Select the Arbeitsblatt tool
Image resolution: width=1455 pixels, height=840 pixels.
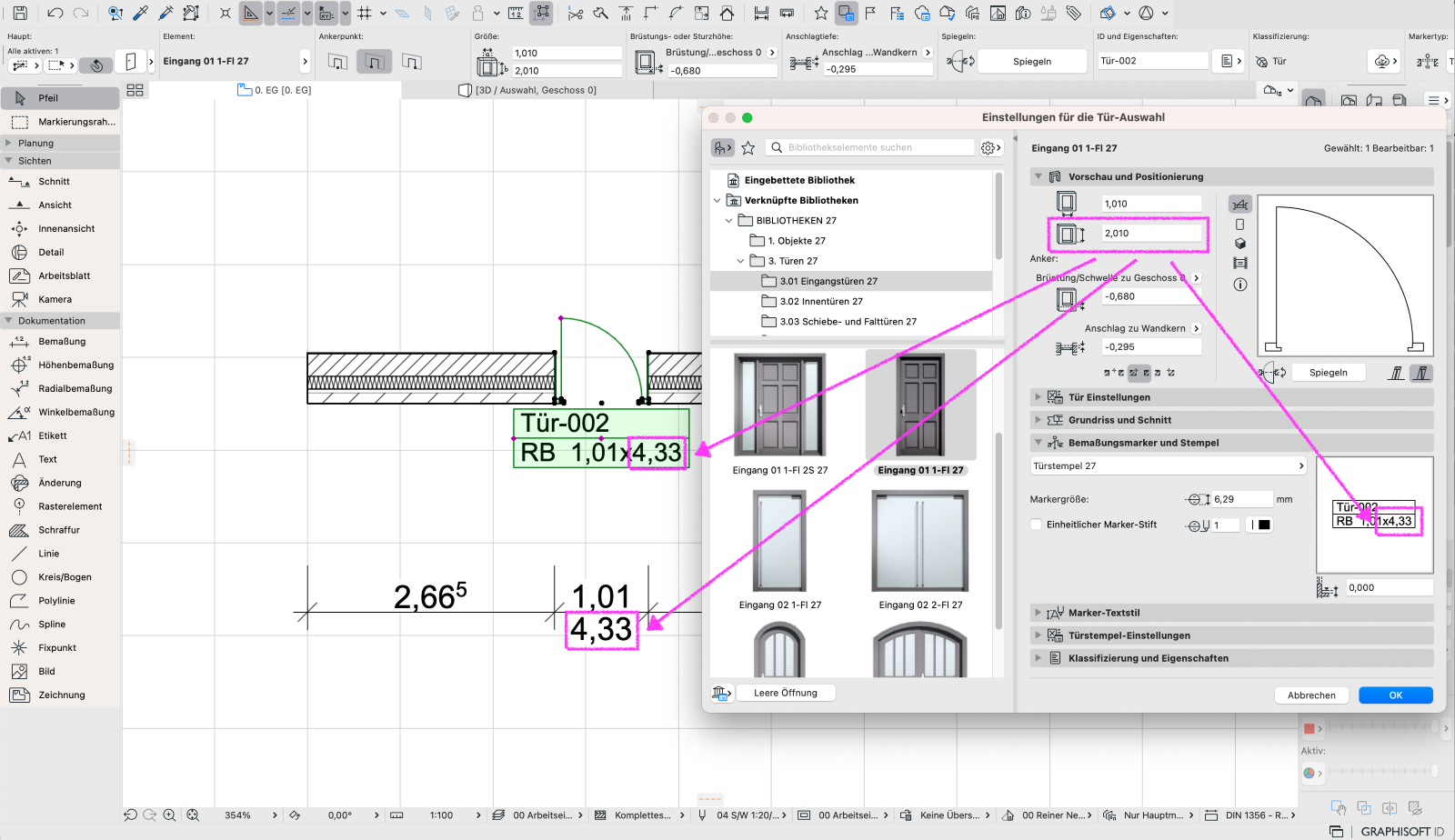click(x=60, y=276)
